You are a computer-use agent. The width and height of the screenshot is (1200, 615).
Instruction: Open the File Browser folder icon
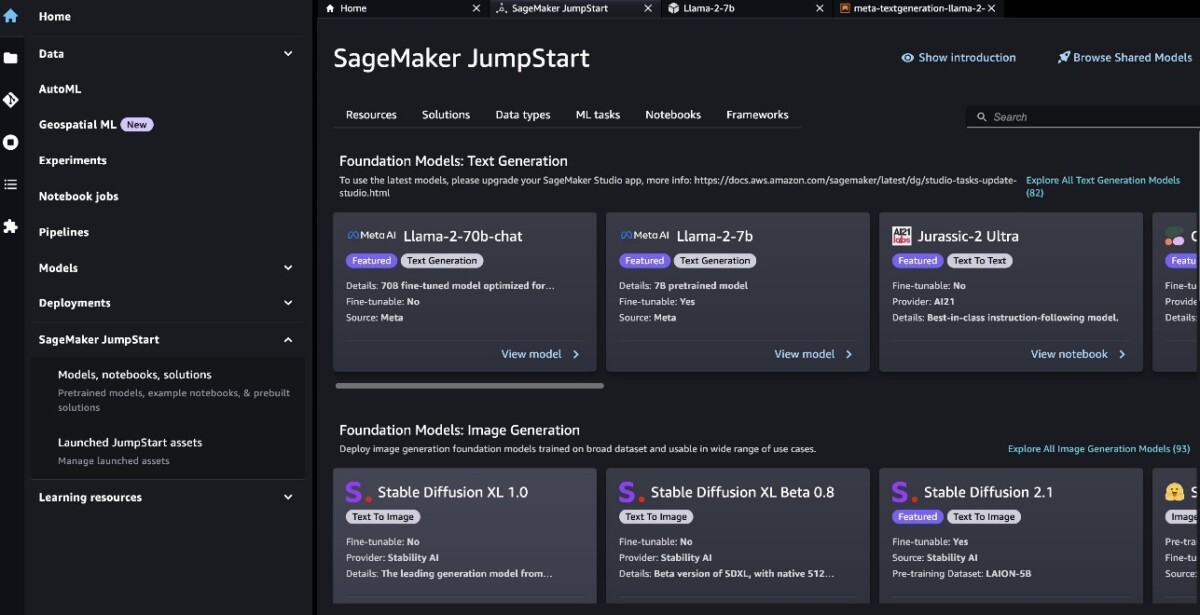click(11, 58)
